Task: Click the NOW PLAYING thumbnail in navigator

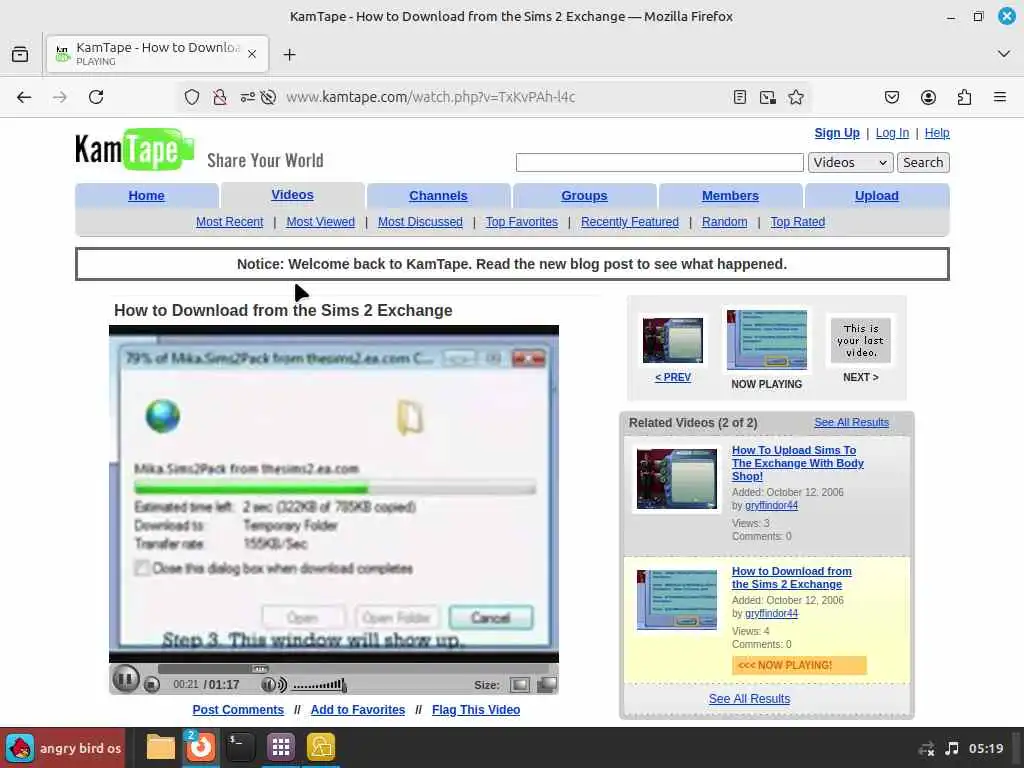Action: tap(767, 340)
